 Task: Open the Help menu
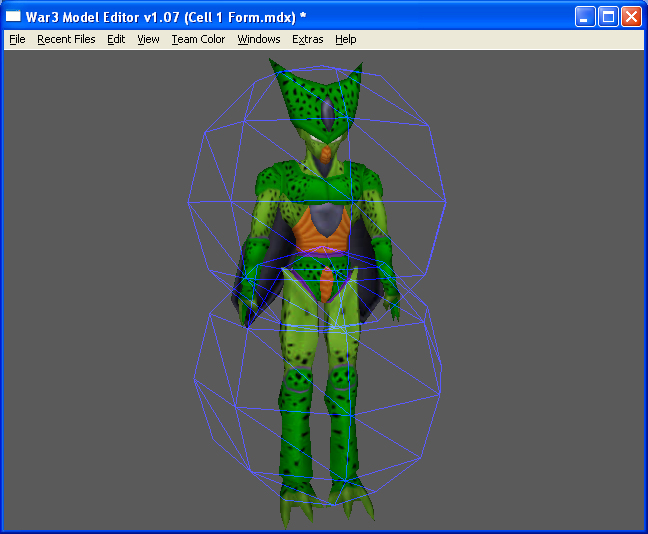[346, 39]
